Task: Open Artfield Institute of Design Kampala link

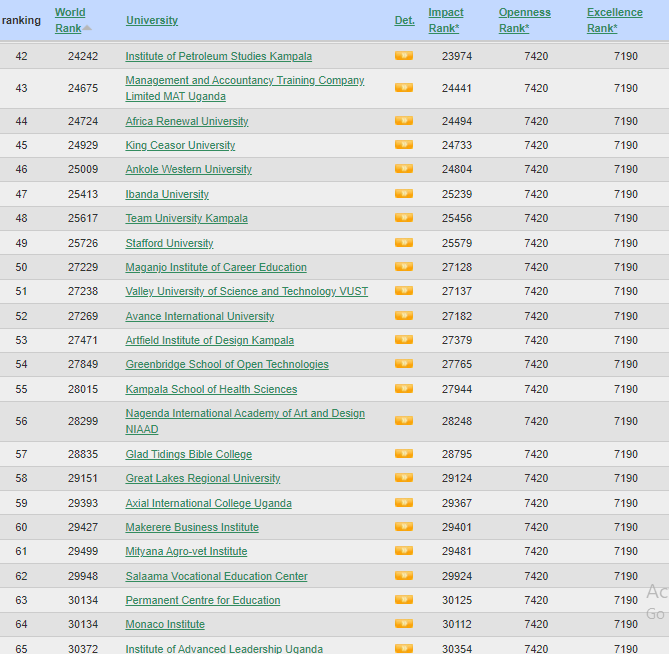Action: [209, 340]
